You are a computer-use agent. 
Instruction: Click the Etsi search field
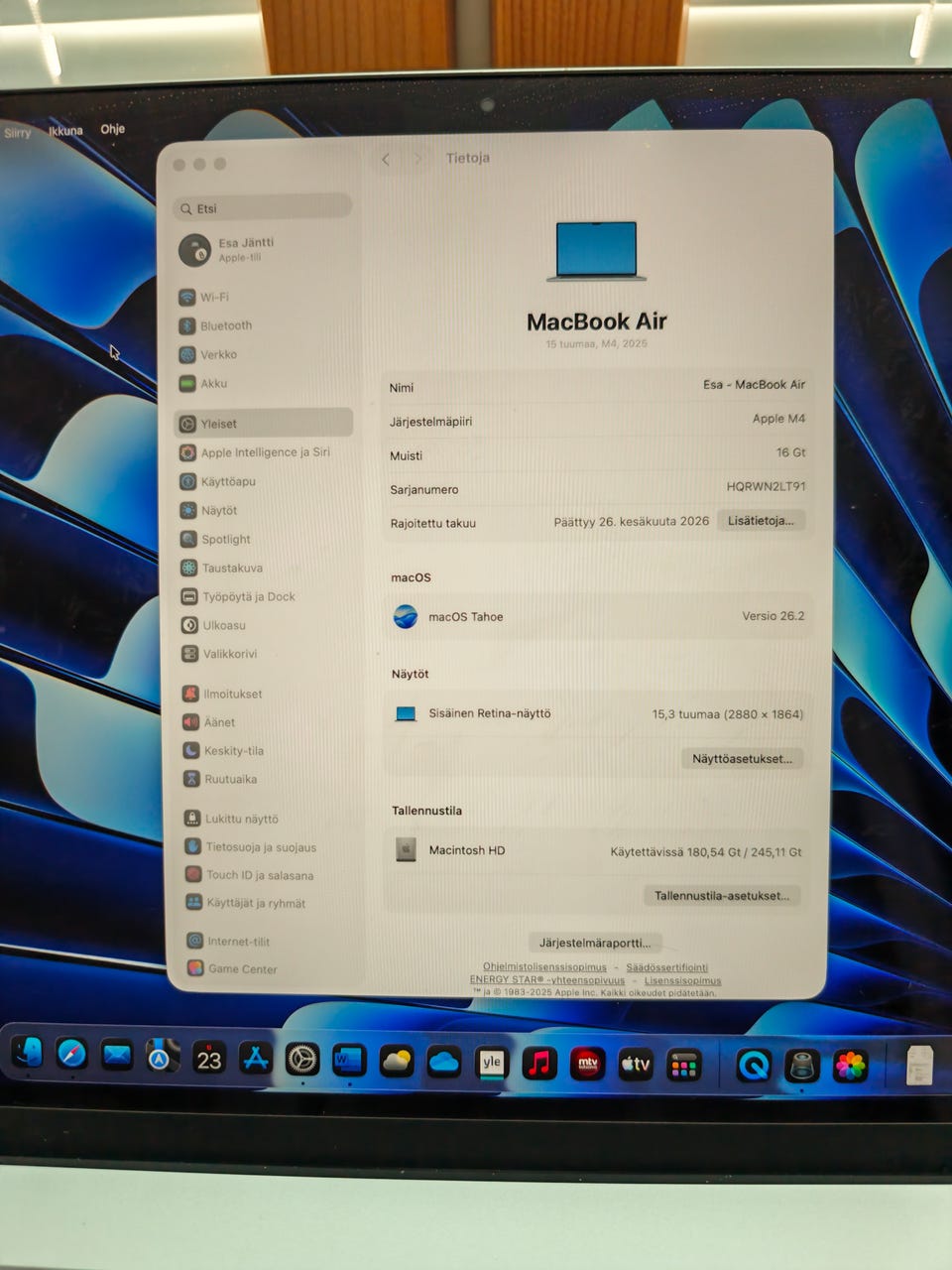[x=263, y=207]
